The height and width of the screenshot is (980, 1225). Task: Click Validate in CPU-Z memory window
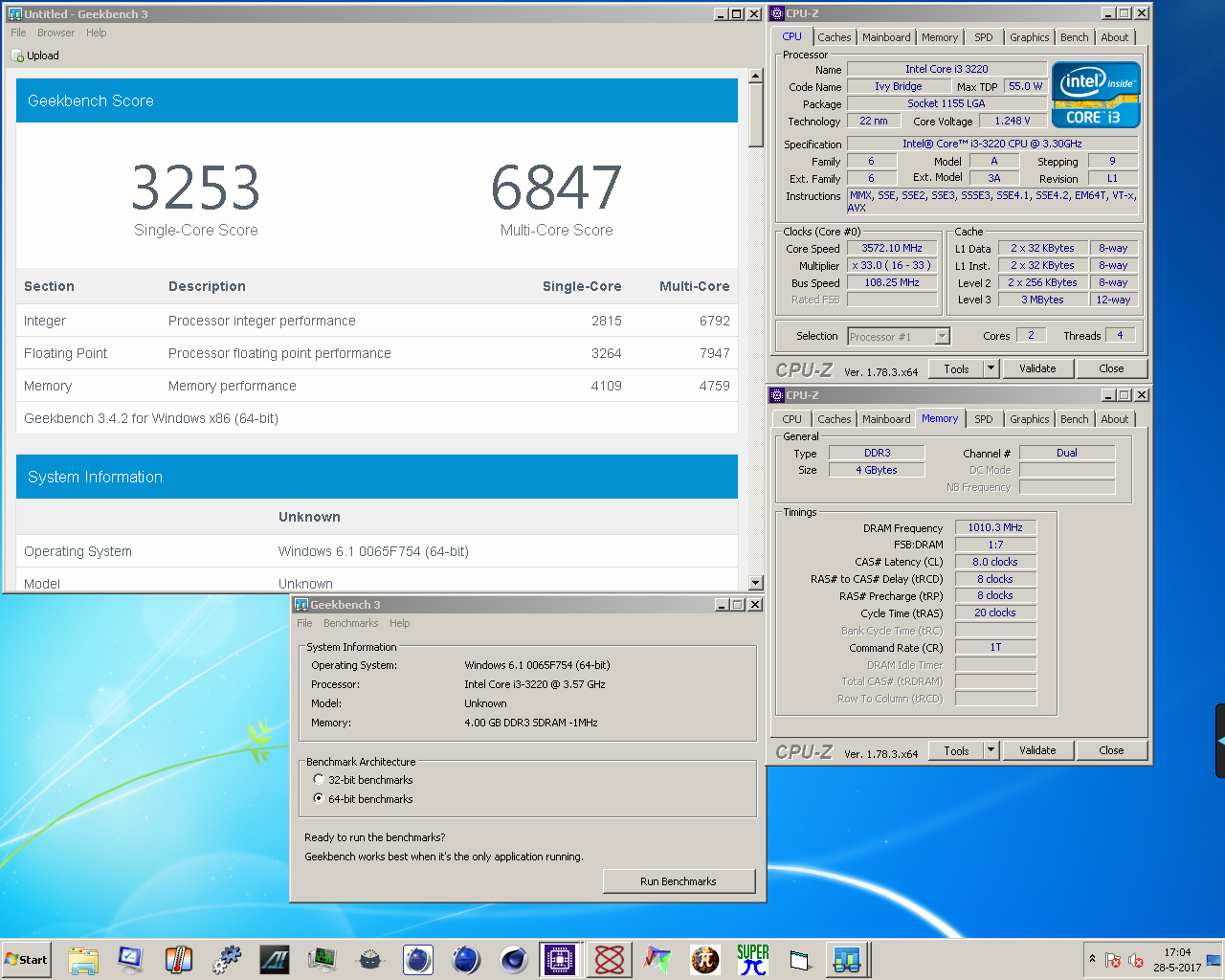point(1037,750)
